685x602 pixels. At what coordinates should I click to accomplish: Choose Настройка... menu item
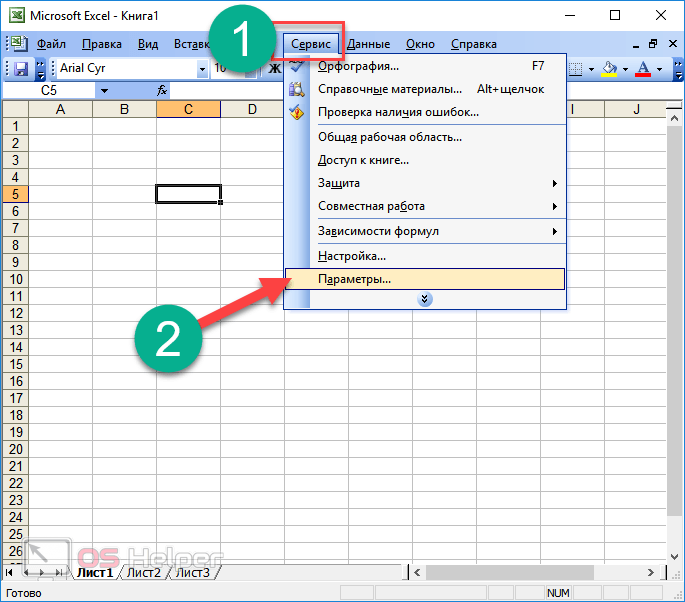coord(425,256)
